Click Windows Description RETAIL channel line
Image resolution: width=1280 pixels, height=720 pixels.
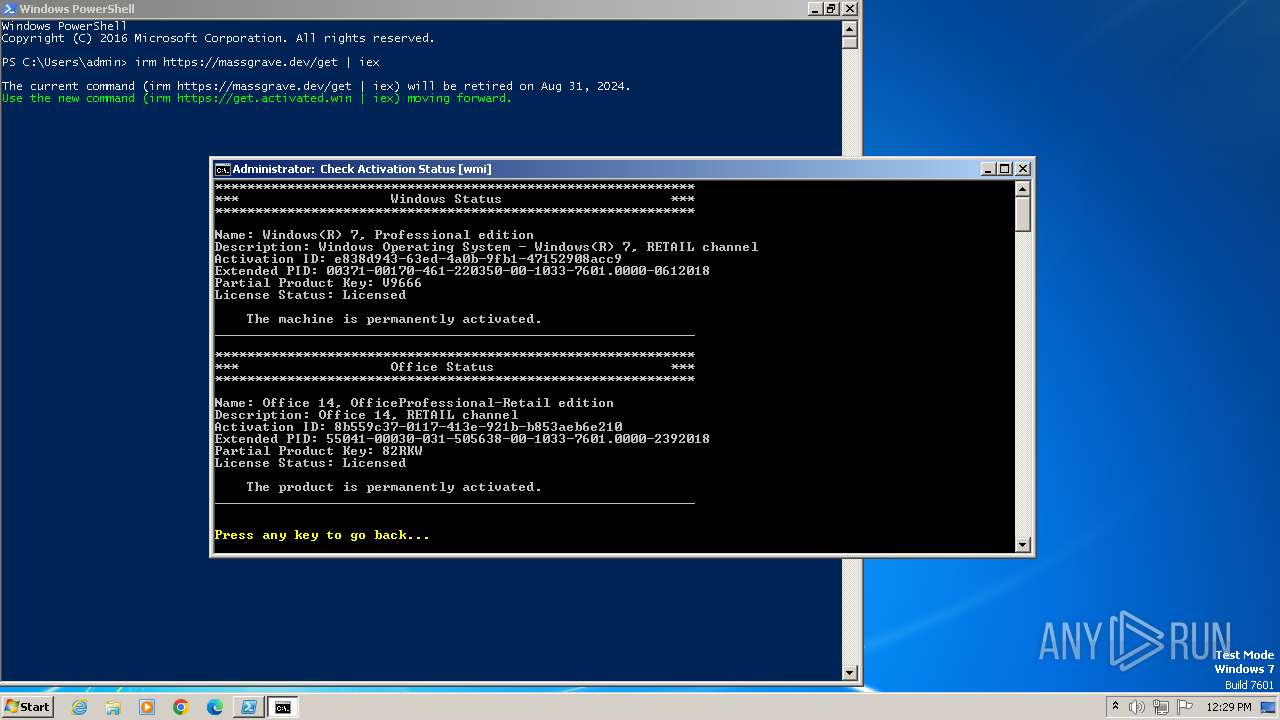point(486,247)
